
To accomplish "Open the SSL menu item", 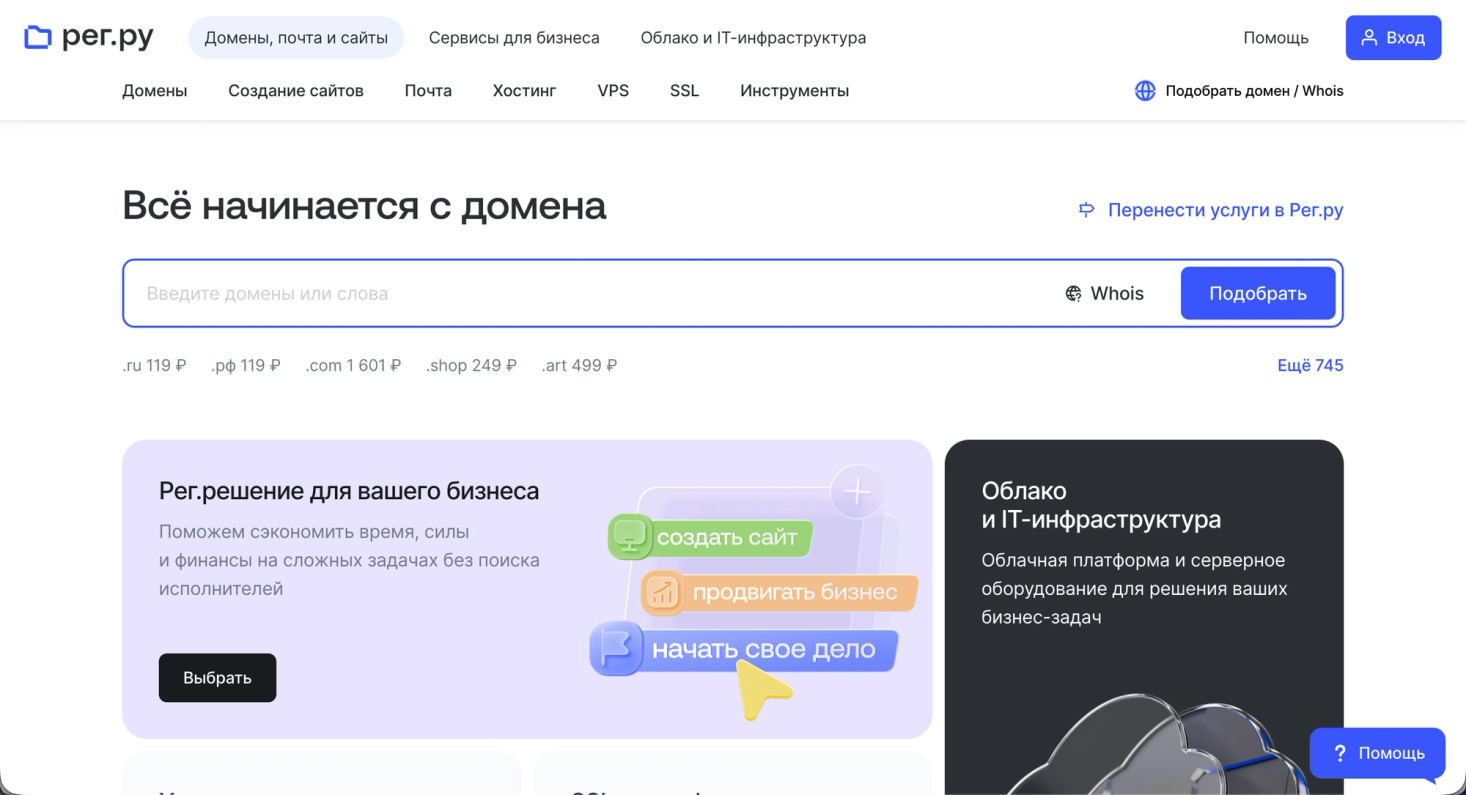I will click(685, 91).
